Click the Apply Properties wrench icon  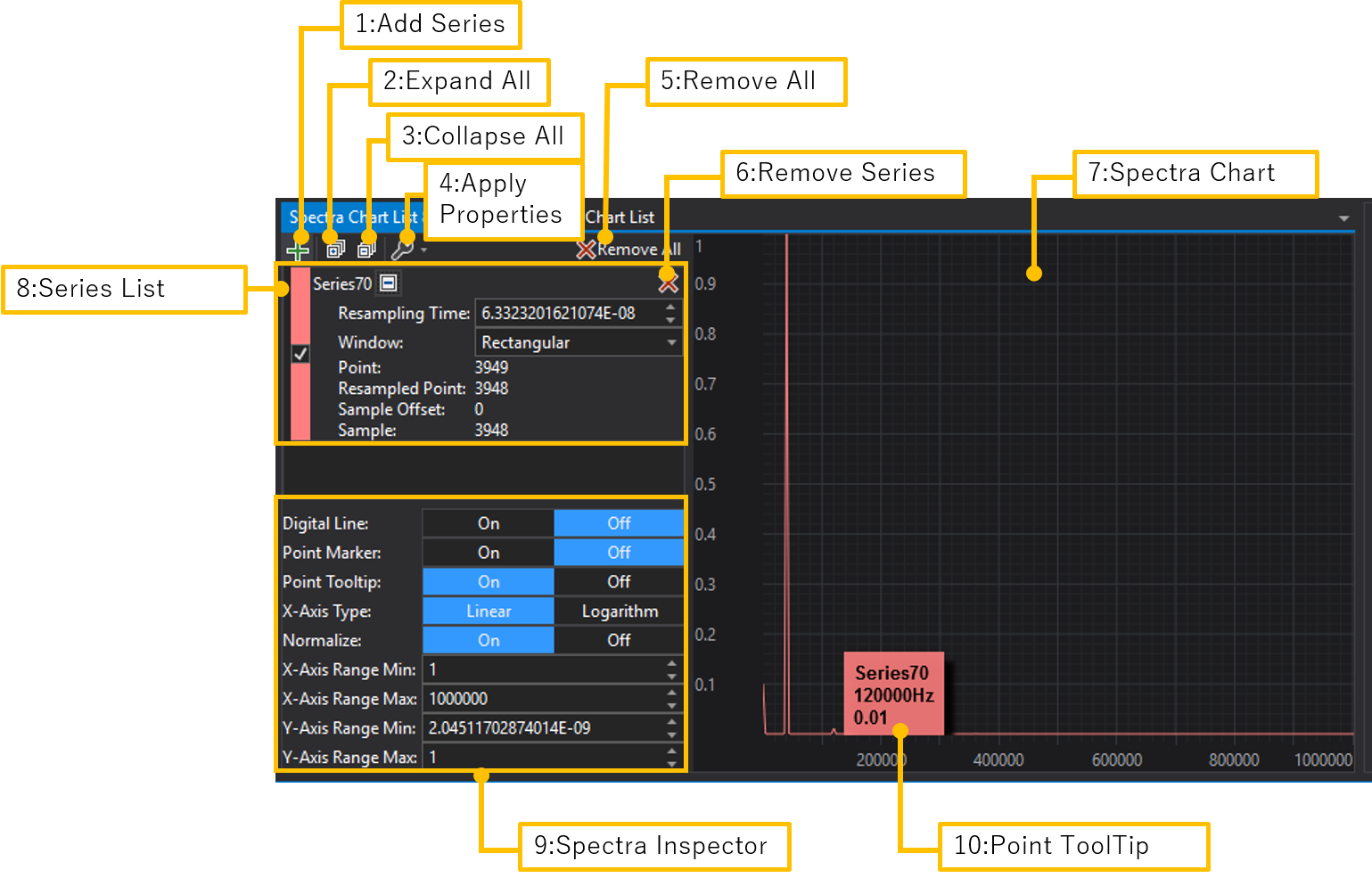point(402,250)
